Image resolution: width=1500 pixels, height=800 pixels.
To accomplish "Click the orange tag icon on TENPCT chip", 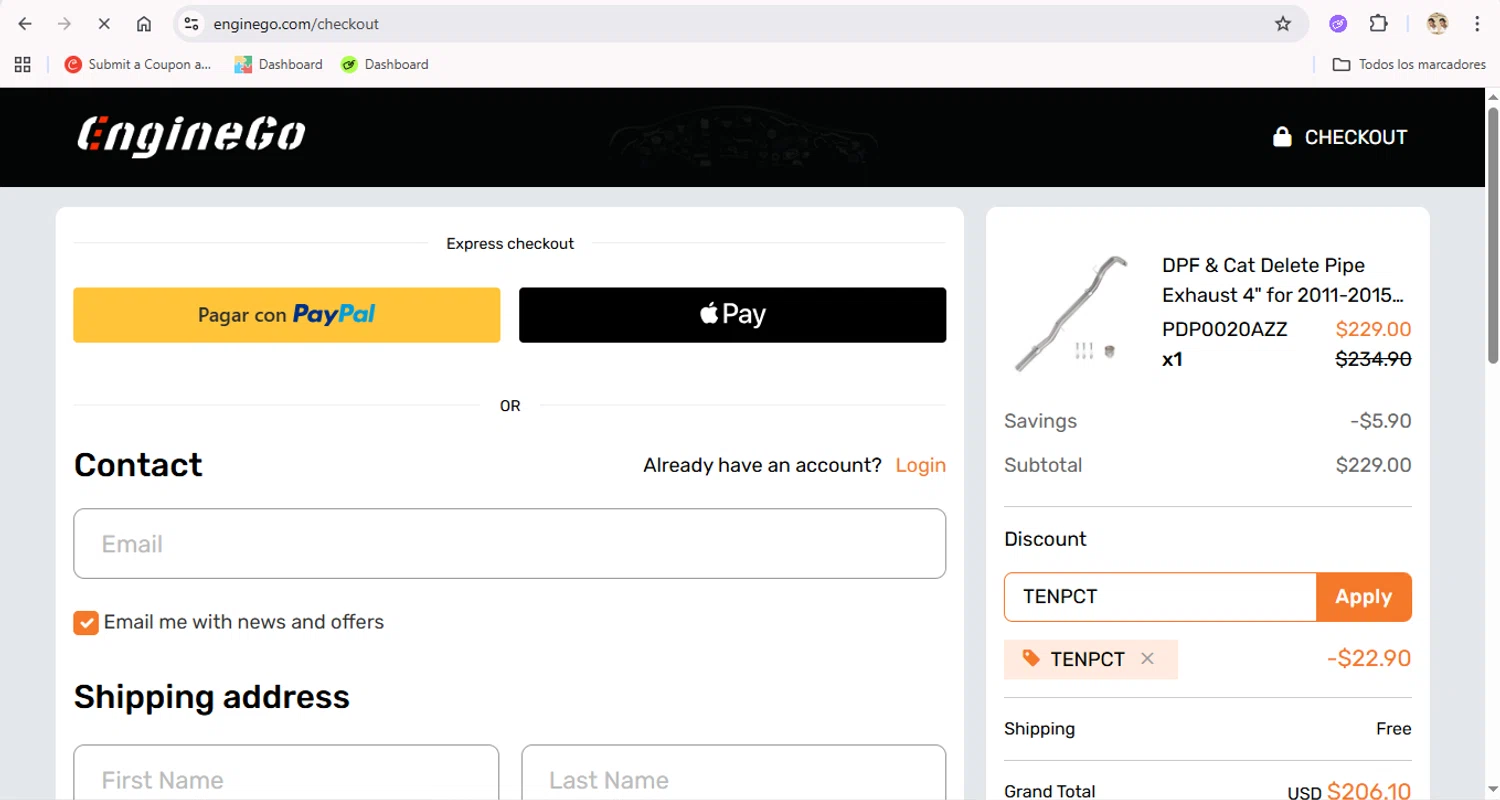I will (1031, 658).
